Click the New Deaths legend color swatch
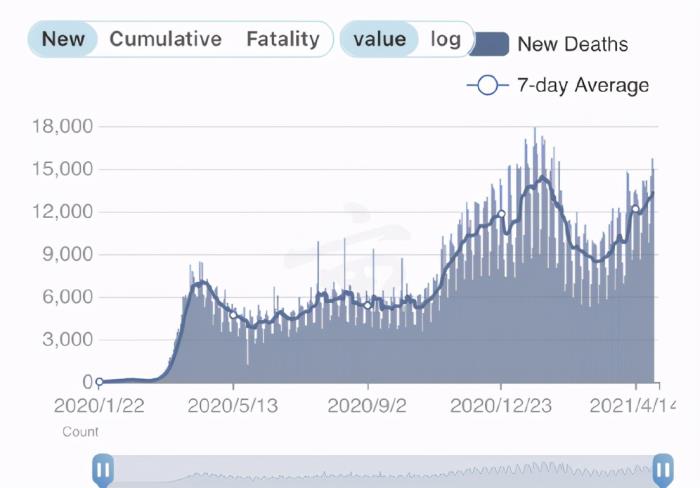The height and width of the screenshot is (488, 700). pyautogui.click(x=489, y=45)
